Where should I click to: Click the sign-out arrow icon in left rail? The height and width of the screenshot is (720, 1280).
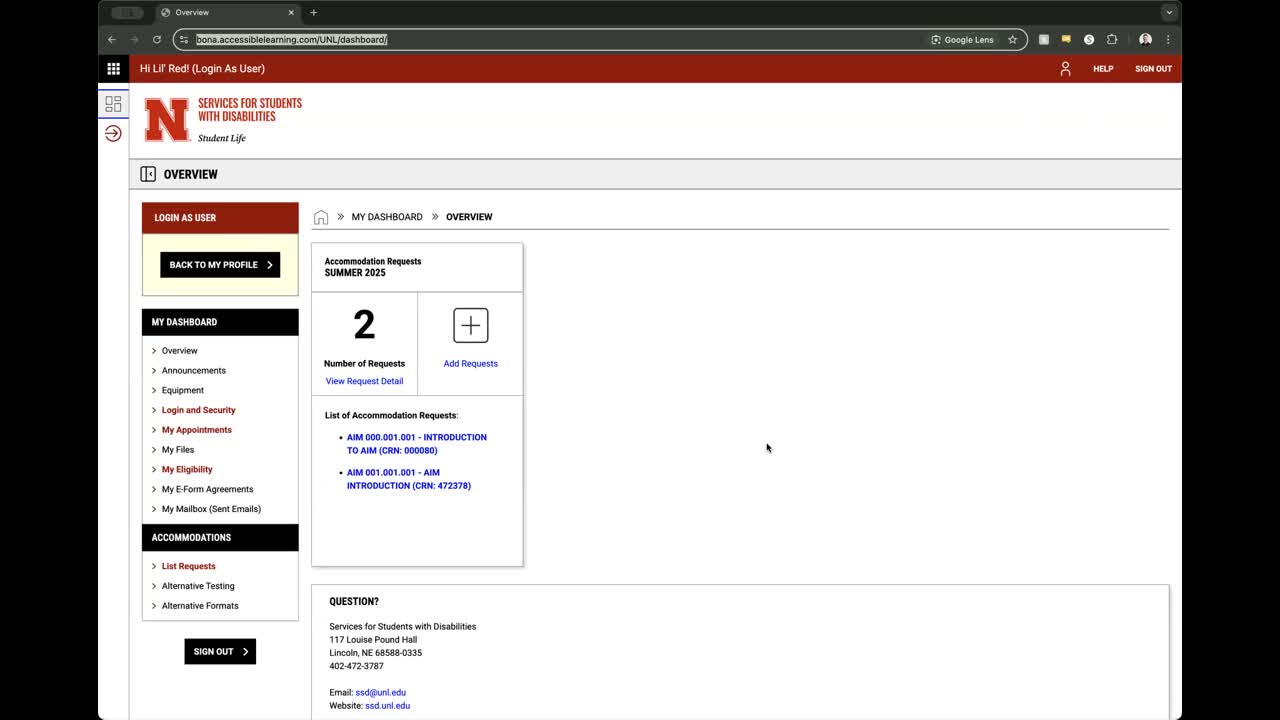pyautogui.click(x=113, y=133)
